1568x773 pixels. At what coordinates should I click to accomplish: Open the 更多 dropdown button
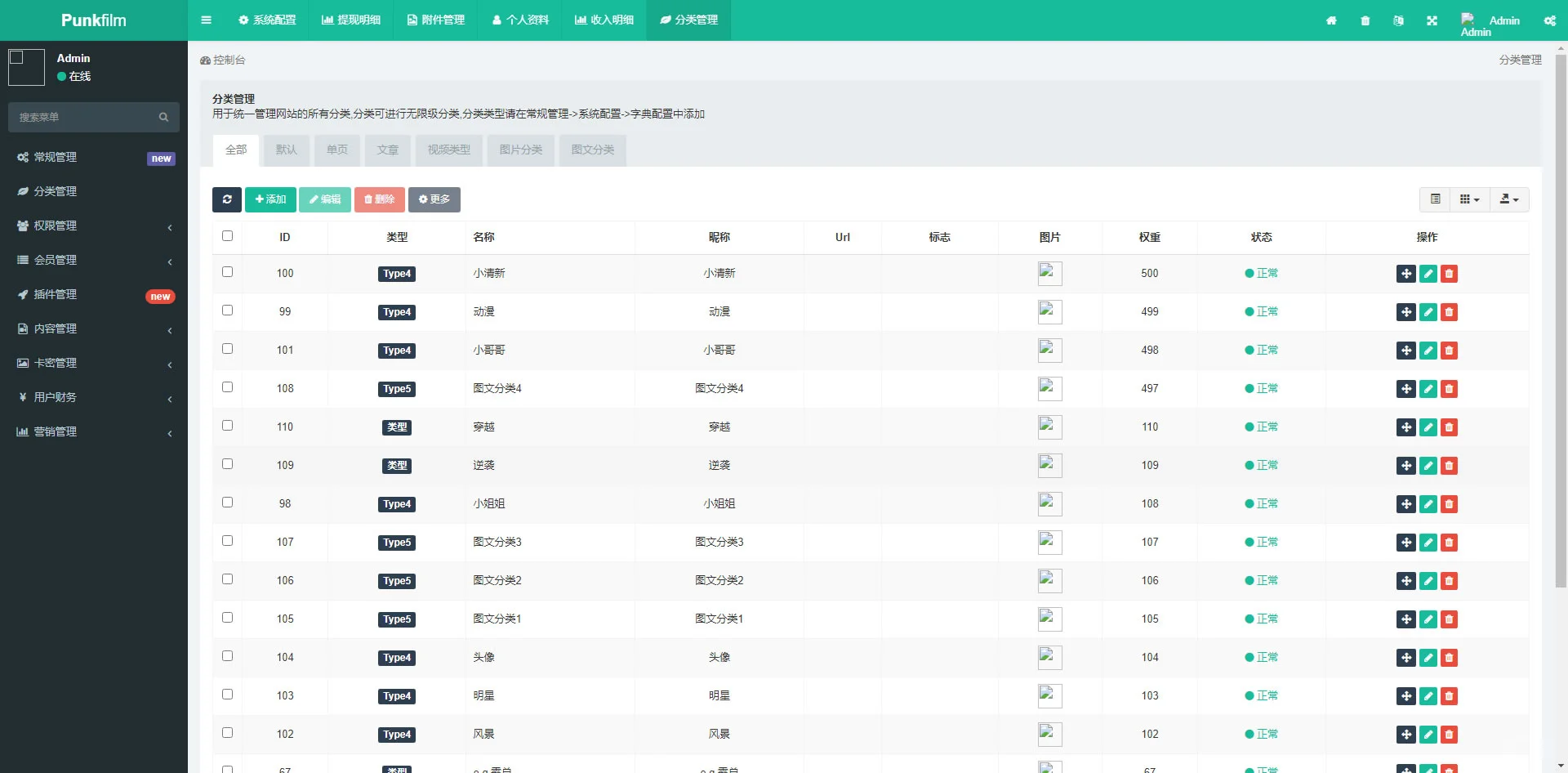(434, 199)
